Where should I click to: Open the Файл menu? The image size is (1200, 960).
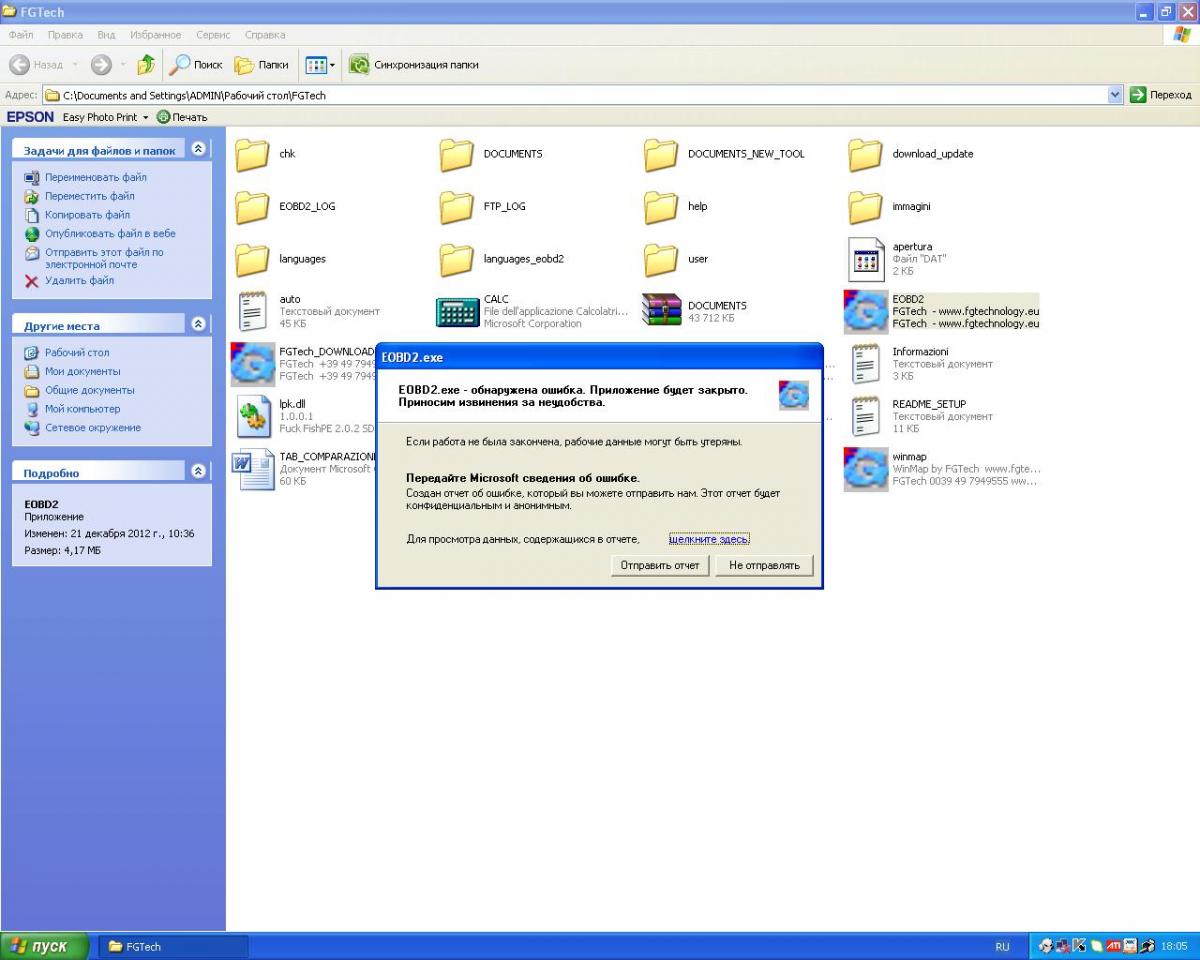(x=21, y=35)
